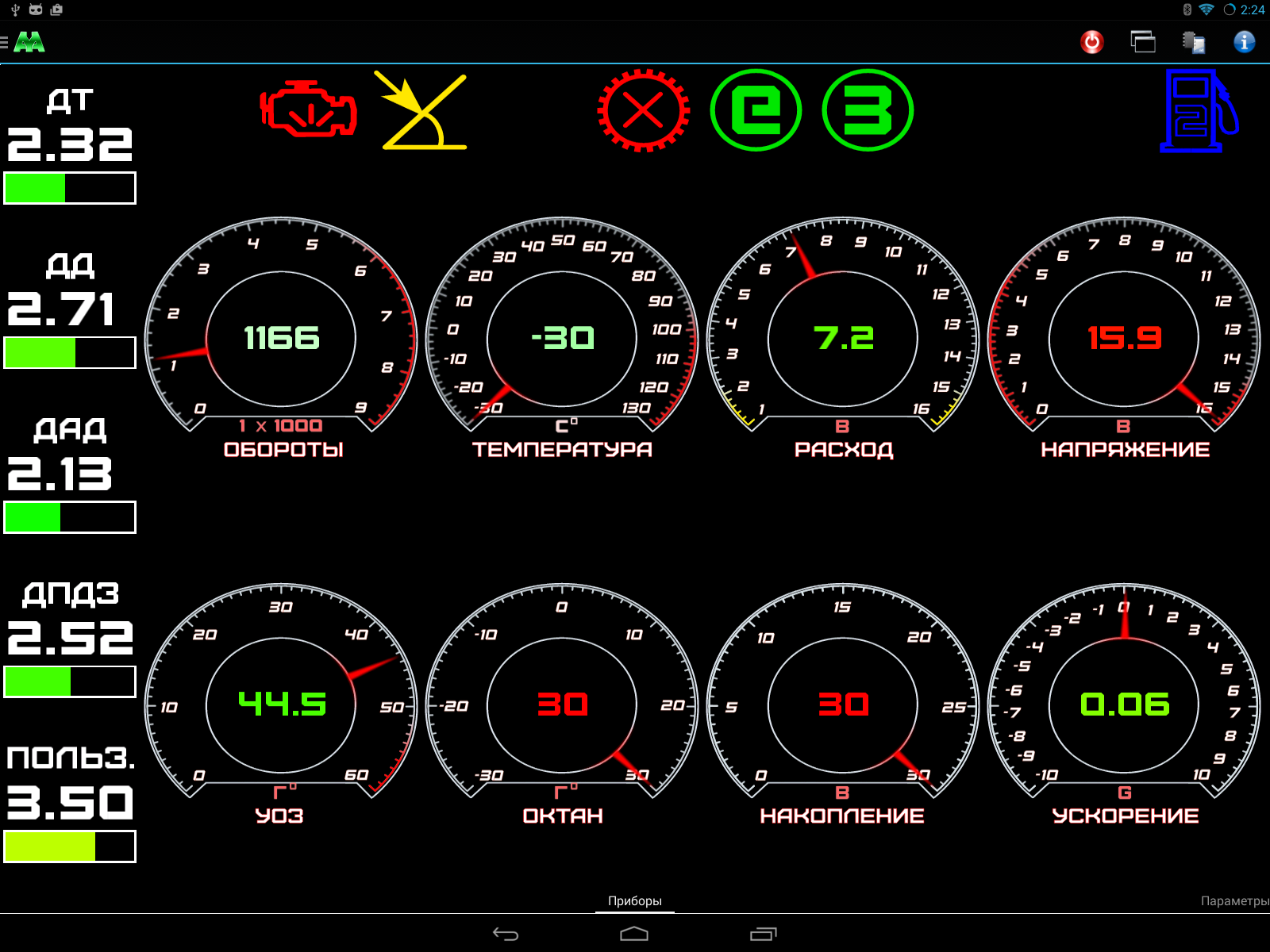Image resolution: width=1270 pixels, height=952 pixels.
Task: Tap the red gear with X icon
Action: coord(643,110)
